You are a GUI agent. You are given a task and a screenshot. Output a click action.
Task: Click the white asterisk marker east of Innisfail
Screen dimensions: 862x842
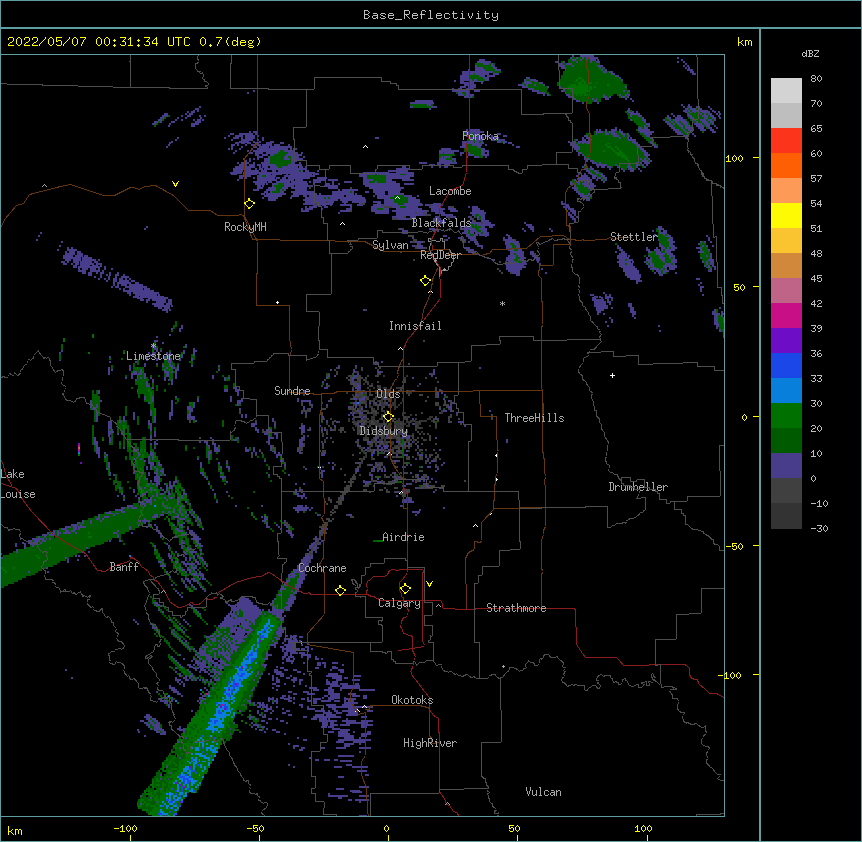pyautogui.click(x=502, y=303)
